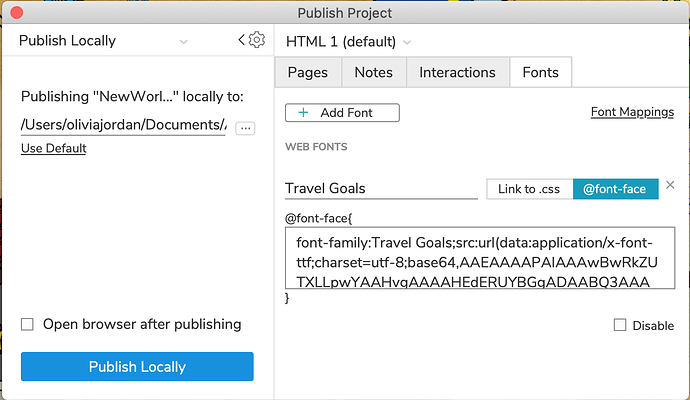
Task: Remove the Travel Goals web font
Action: point(670,185)
